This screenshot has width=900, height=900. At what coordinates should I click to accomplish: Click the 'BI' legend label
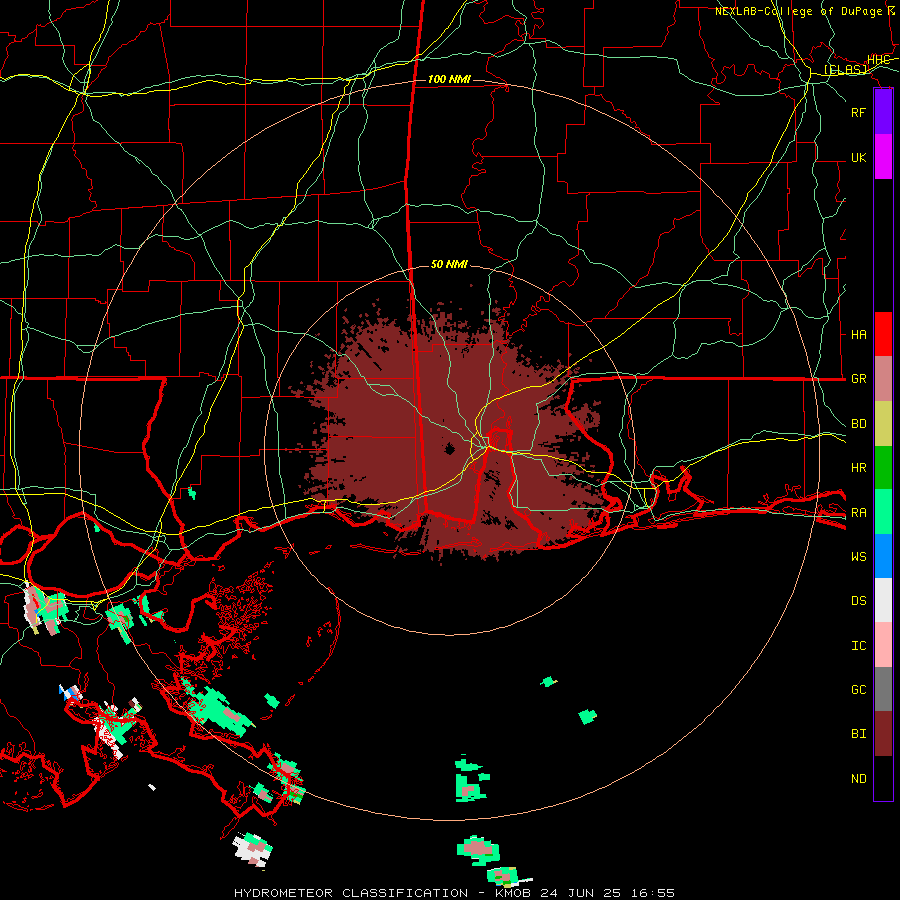click(859, 734)
